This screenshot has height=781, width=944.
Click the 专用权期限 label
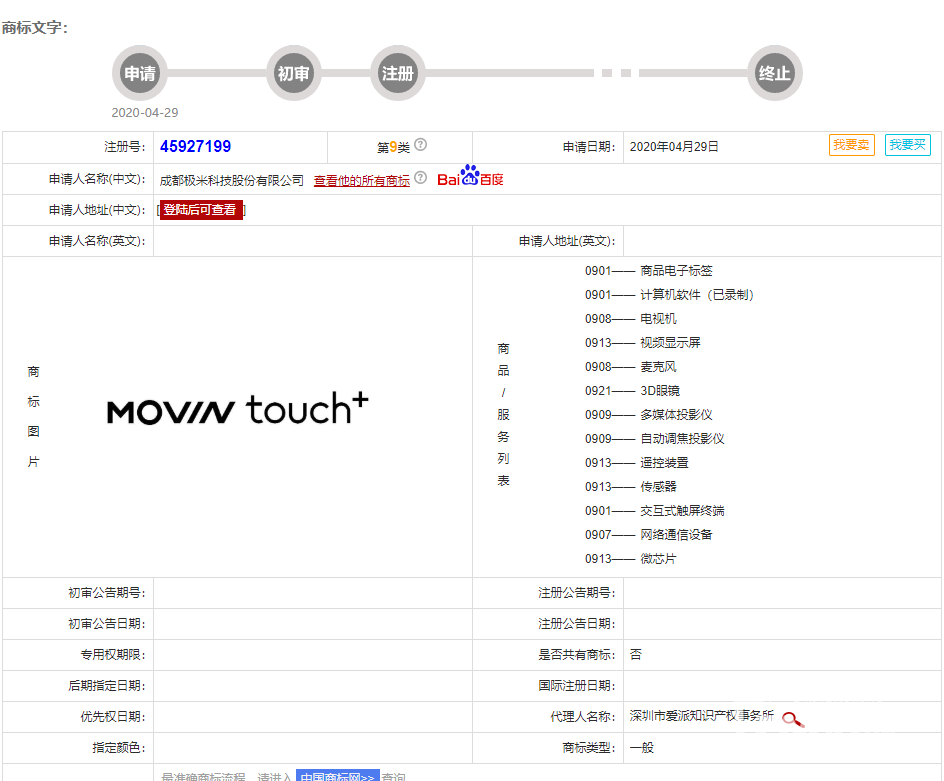pos(113,655)
